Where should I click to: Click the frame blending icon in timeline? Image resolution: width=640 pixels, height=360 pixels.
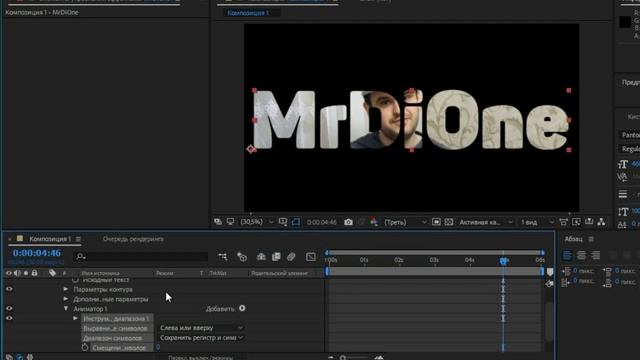coord(276,257)
